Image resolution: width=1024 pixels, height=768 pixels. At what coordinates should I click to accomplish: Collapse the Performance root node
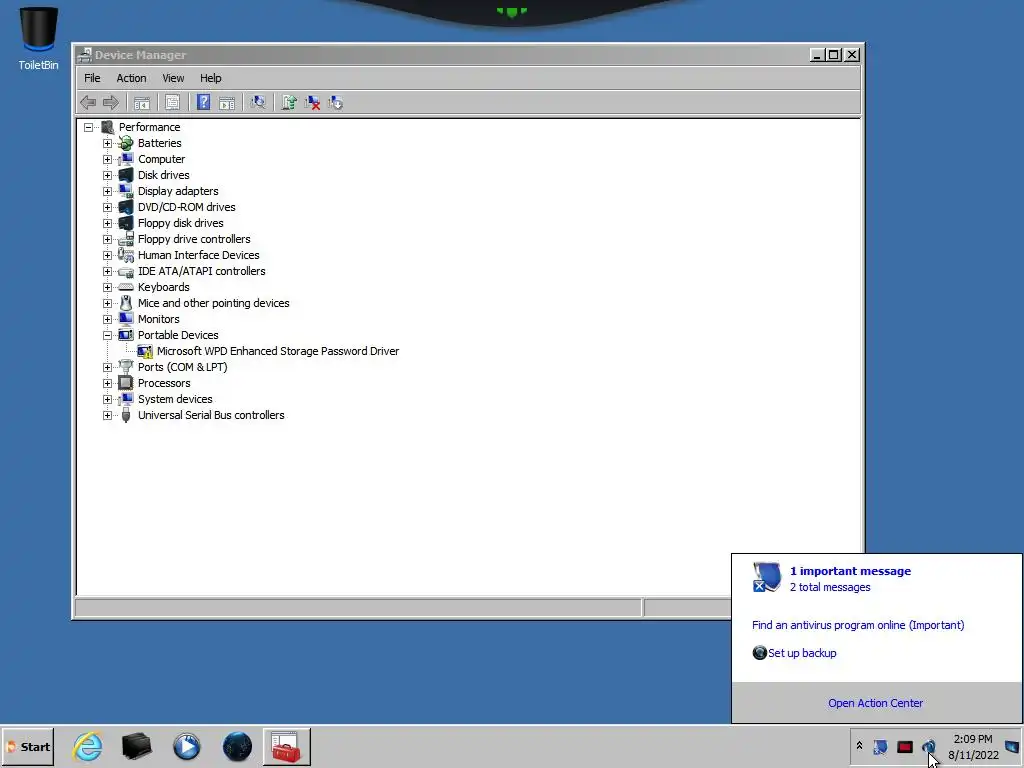89,127
